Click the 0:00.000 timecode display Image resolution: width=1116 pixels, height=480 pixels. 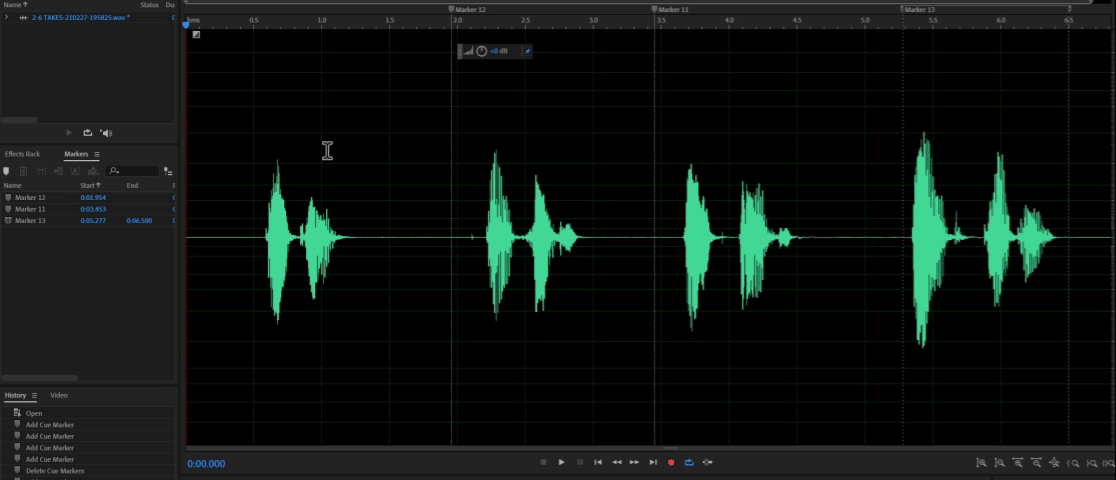(206, 464)
